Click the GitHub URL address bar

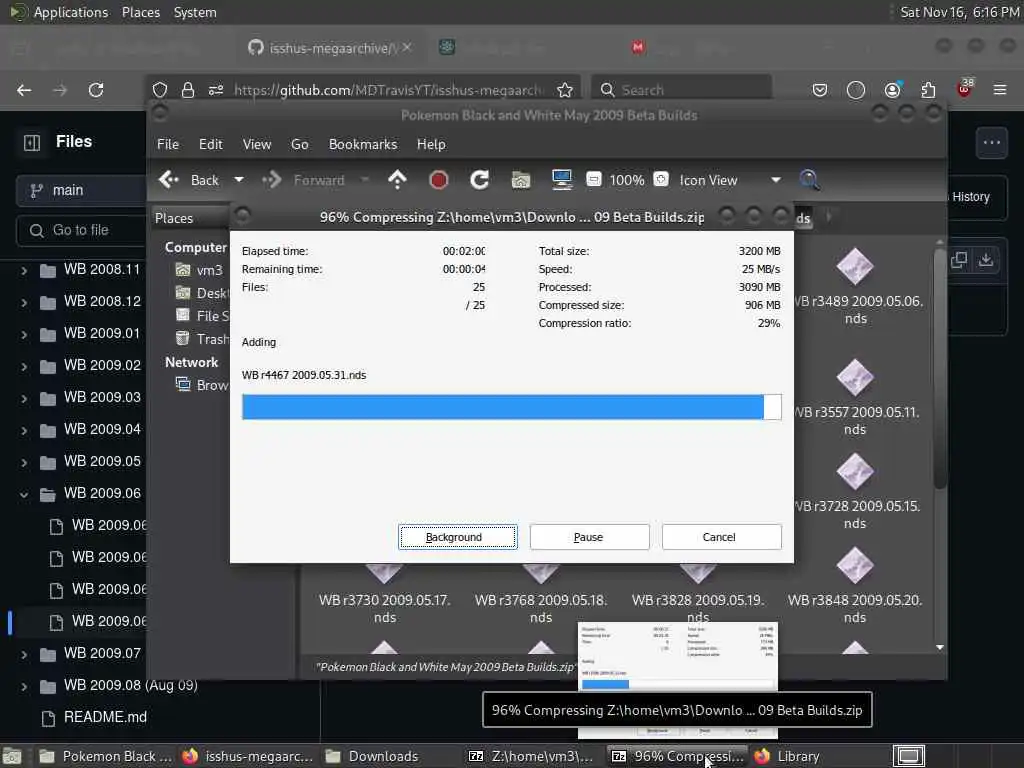click(x=388, y=90)
